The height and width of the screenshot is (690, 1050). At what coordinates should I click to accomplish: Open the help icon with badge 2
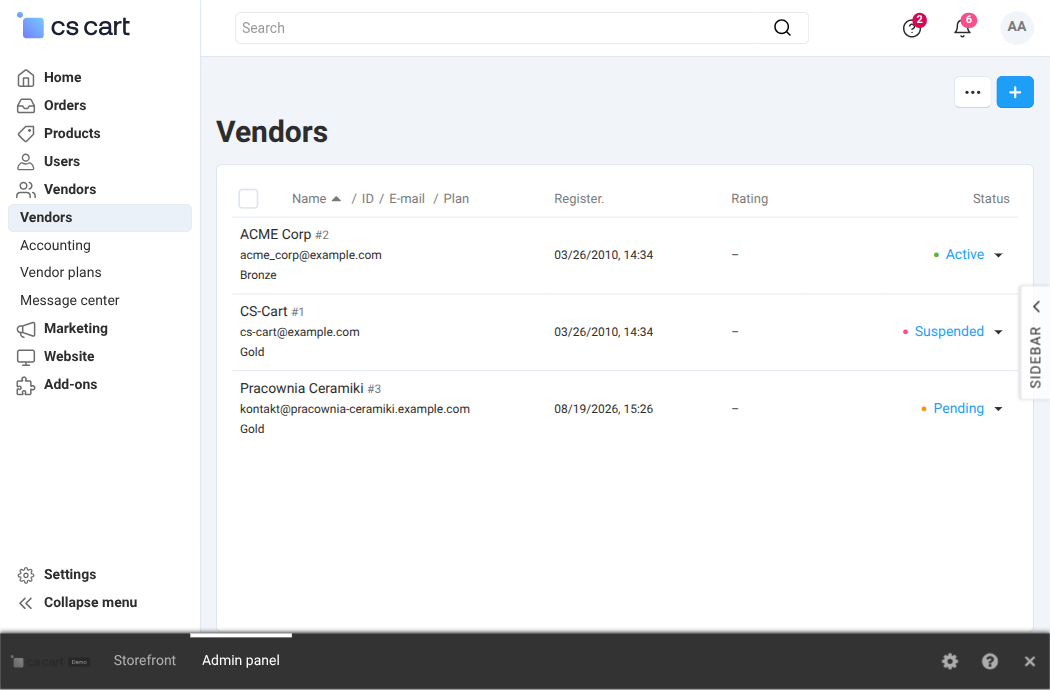pyautogui.click(x=912, y=27)
